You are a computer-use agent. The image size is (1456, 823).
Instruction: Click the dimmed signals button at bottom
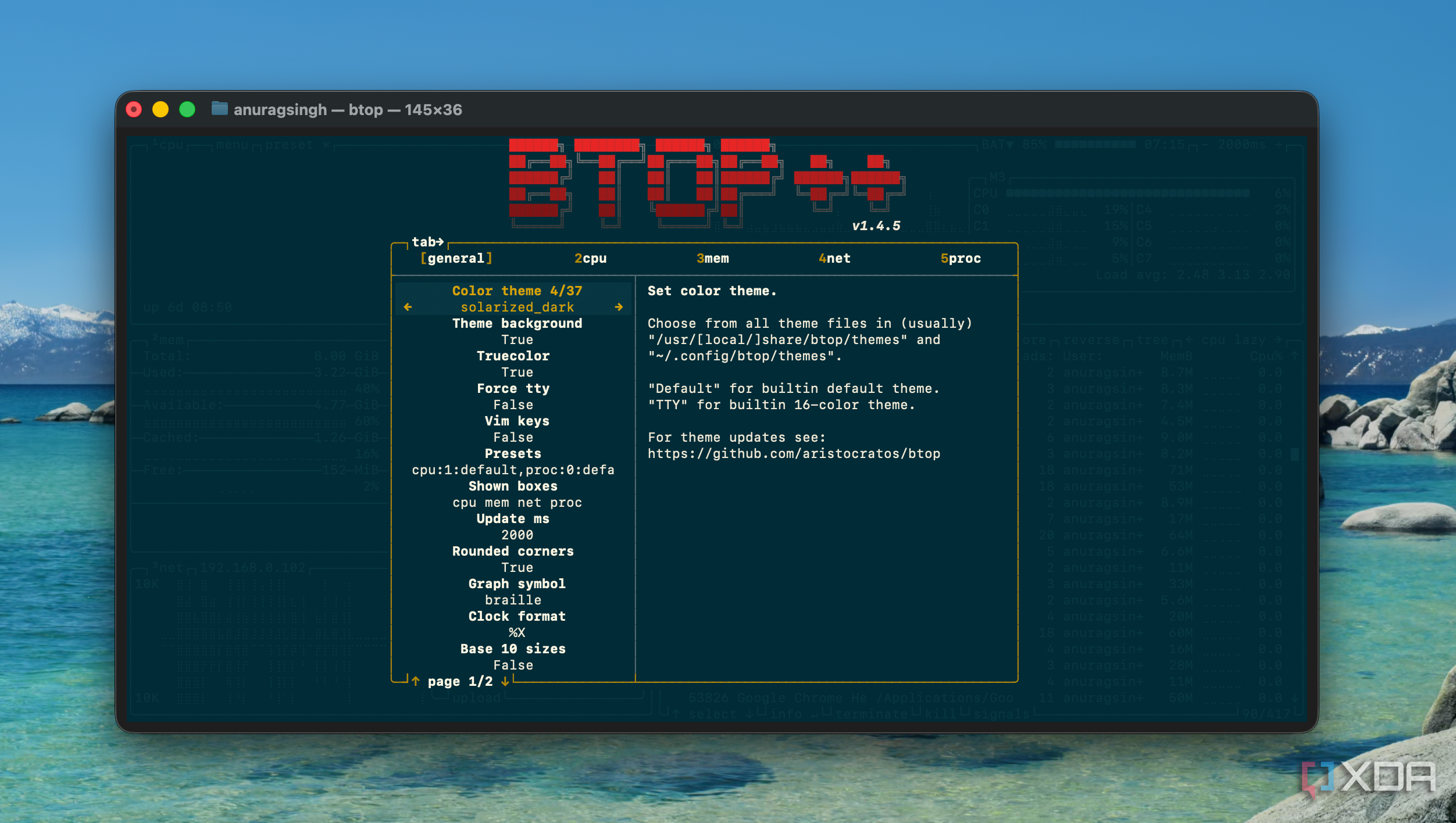[x=1001, y=714]
